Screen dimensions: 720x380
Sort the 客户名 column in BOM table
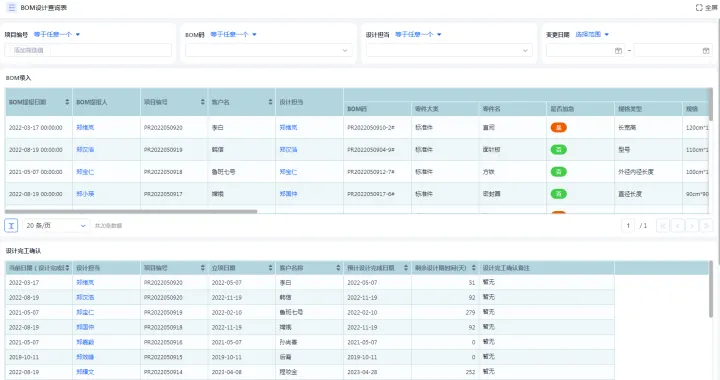pyautogui.click(x=270, y=102)
